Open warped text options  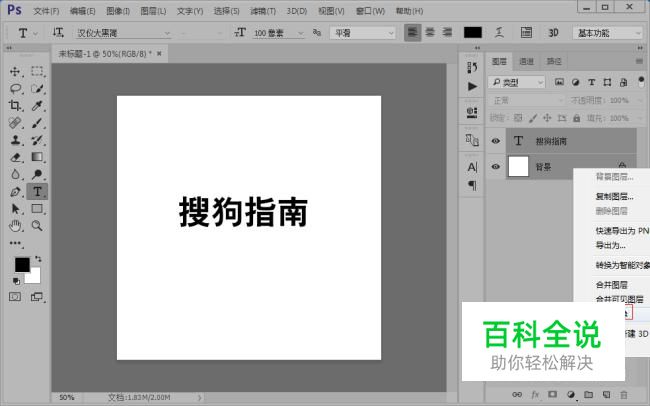pyautogui.click(x=500, y=32)
